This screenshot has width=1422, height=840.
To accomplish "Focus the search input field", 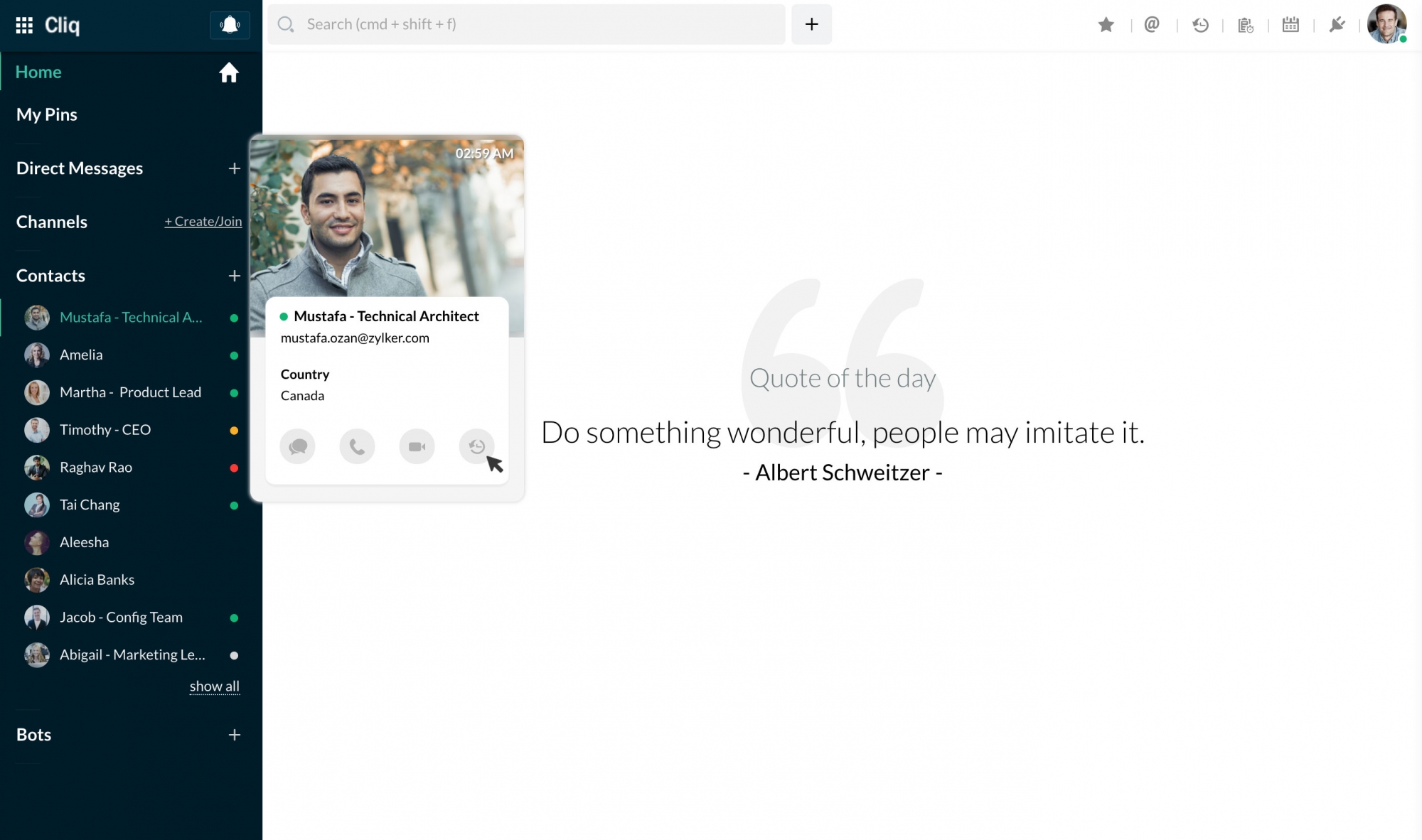I will 526,24.
